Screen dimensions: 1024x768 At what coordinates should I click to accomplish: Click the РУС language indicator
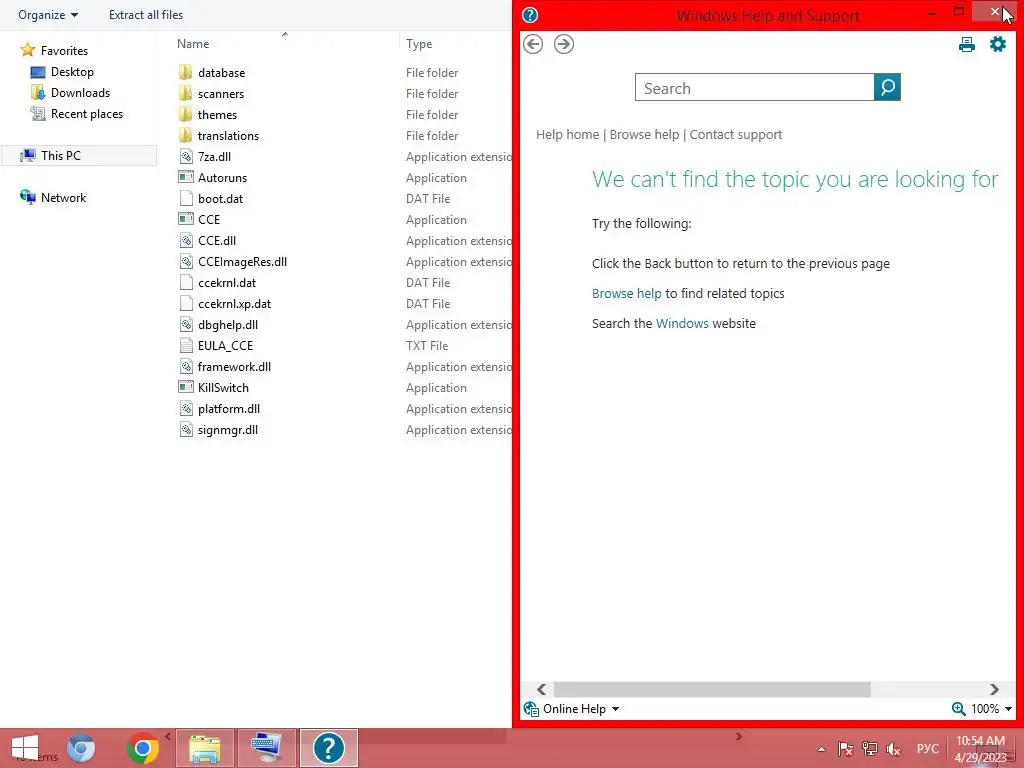(x=927, y=748)
